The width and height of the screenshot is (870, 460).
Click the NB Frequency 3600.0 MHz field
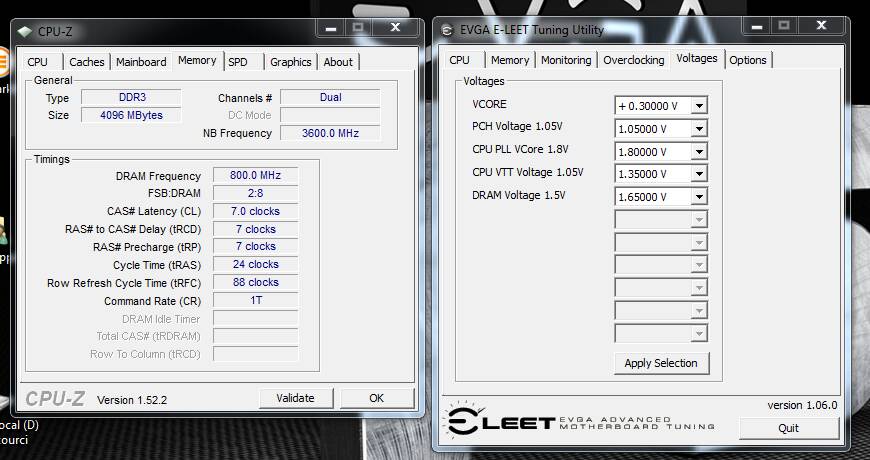(330, 133)
